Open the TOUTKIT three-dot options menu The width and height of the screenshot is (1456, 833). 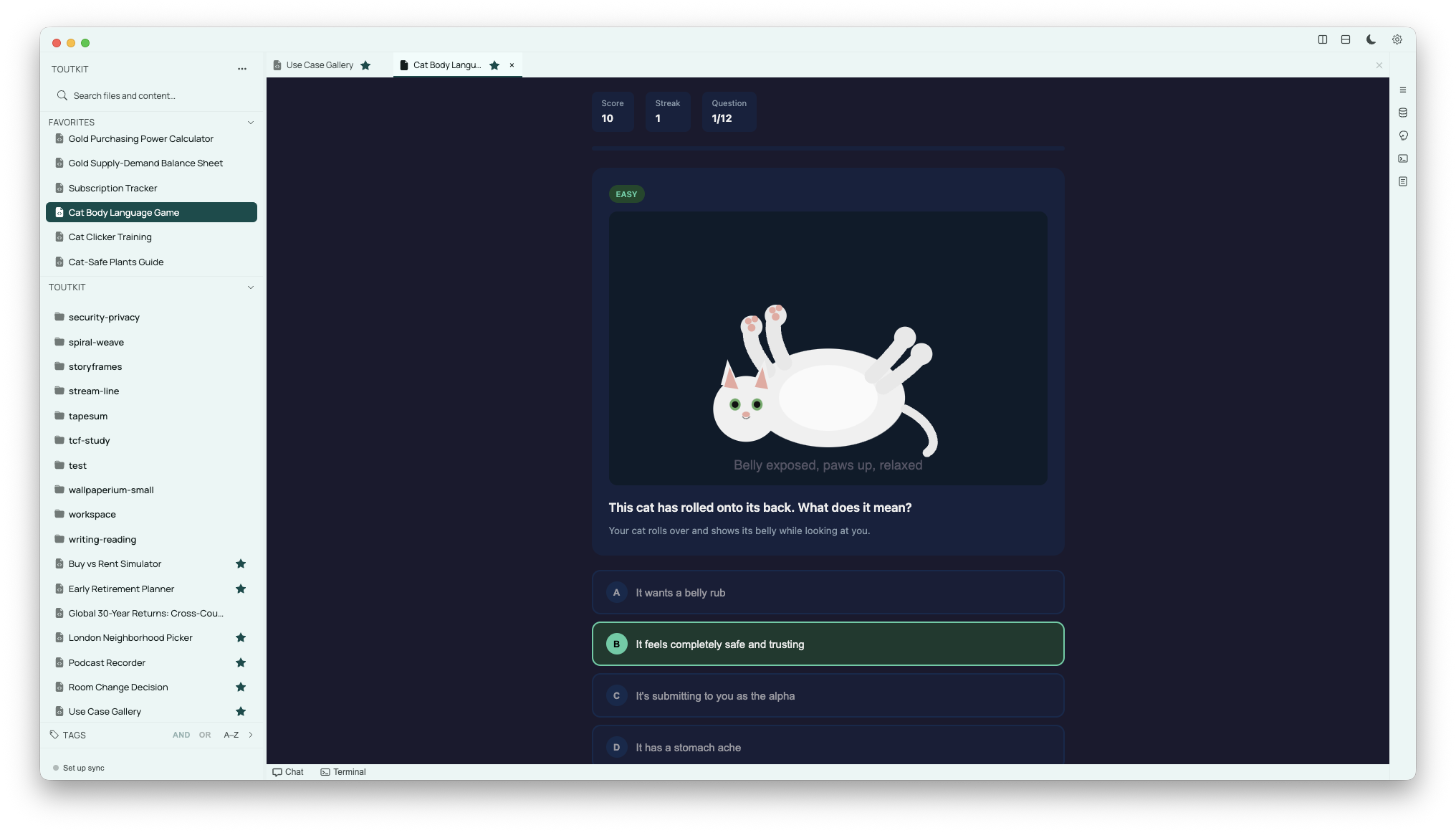(x=242, y=69)
